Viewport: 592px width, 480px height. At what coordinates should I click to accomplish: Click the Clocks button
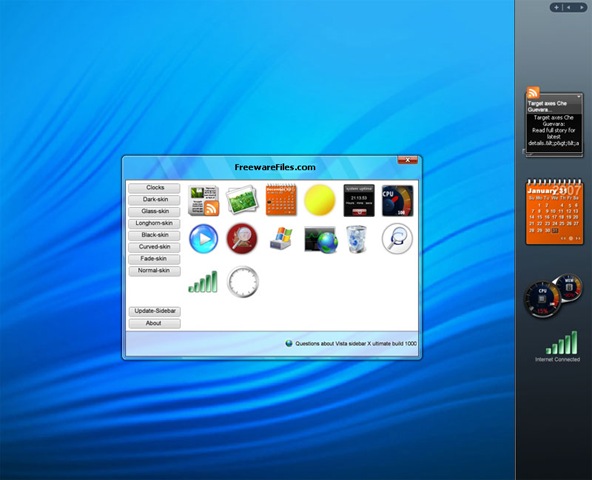[154, 188]
